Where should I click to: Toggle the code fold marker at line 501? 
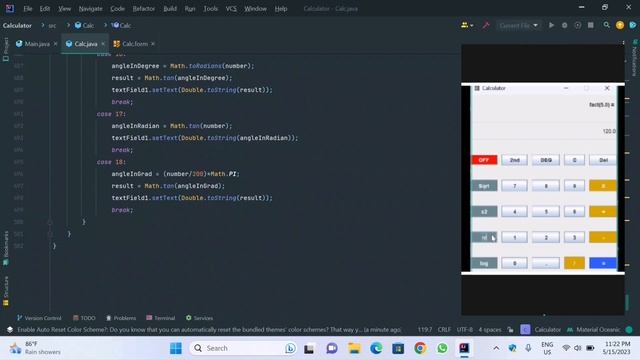(x=50, y=234)
